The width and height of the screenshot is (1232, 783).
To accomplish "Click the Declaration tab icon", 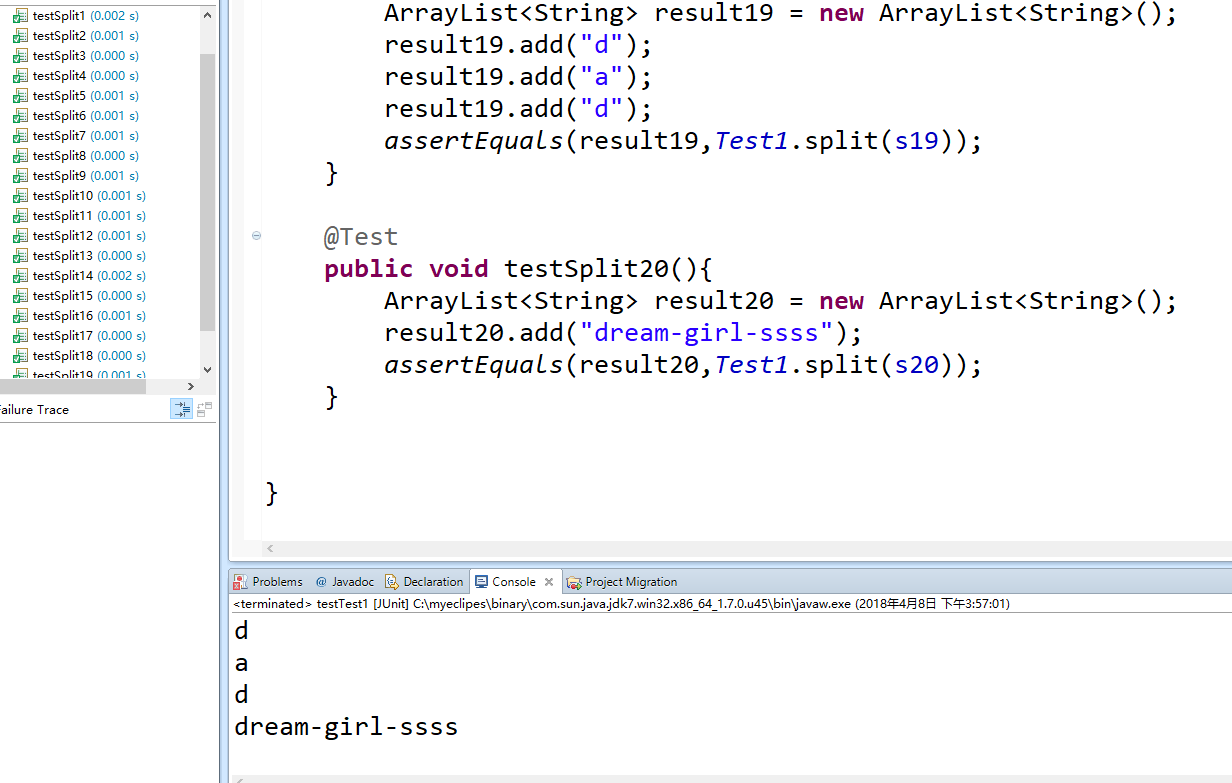I will [393, 582].
